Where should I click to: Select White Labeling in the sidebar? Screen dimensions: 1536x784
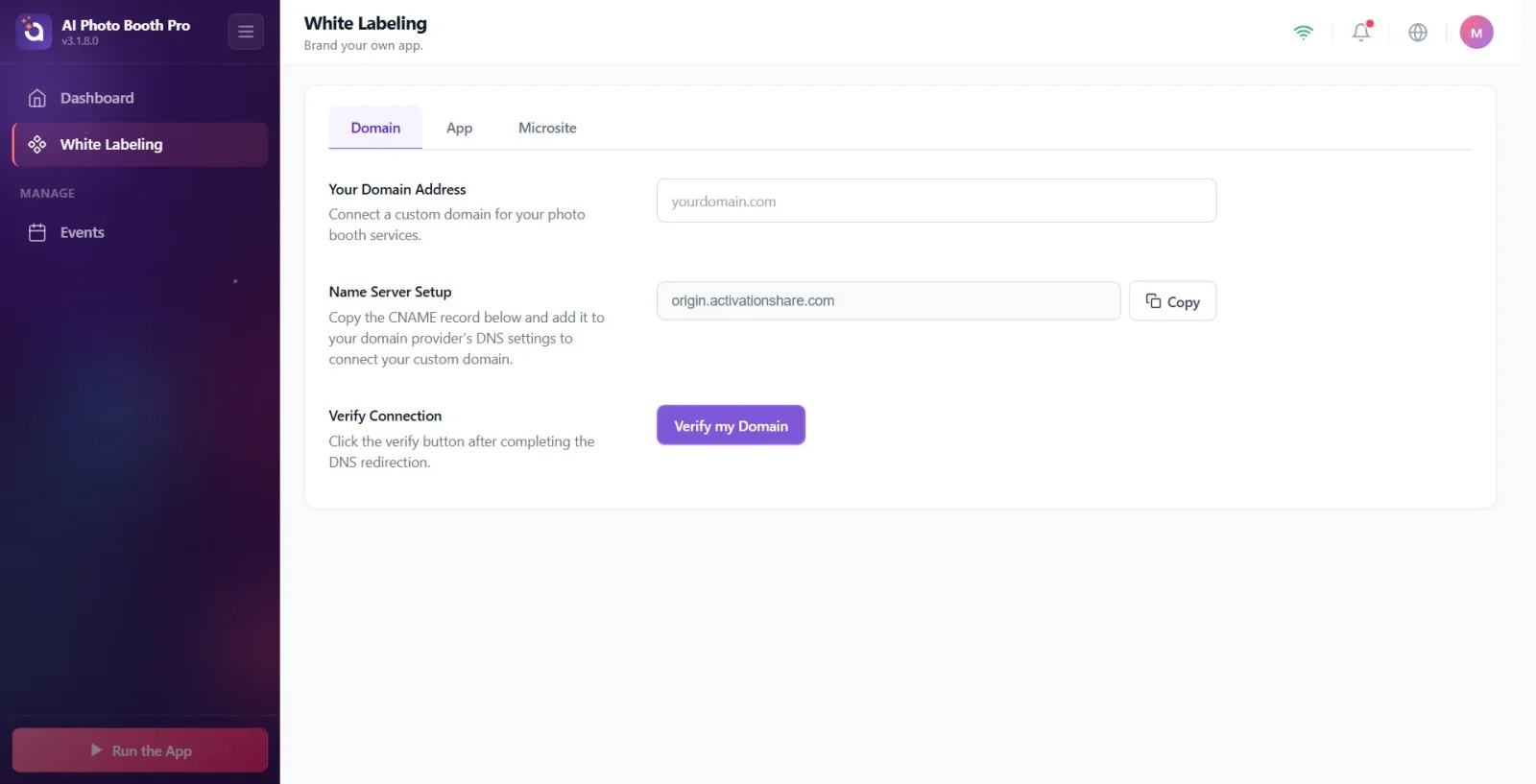[x=140, y=144]
